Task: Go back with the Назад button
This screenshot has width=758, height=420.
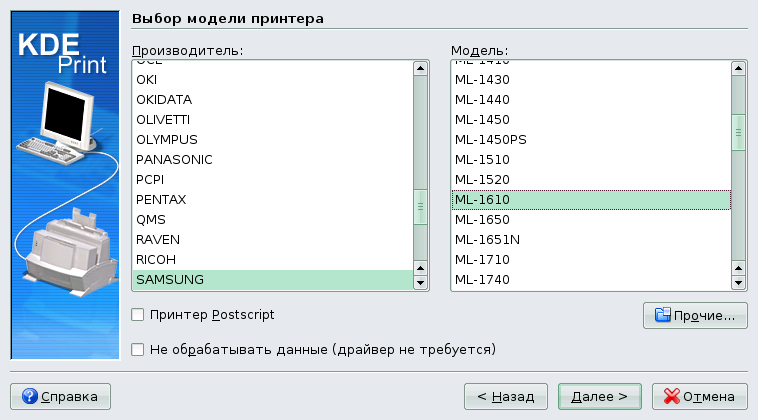Action: (506, 396)
